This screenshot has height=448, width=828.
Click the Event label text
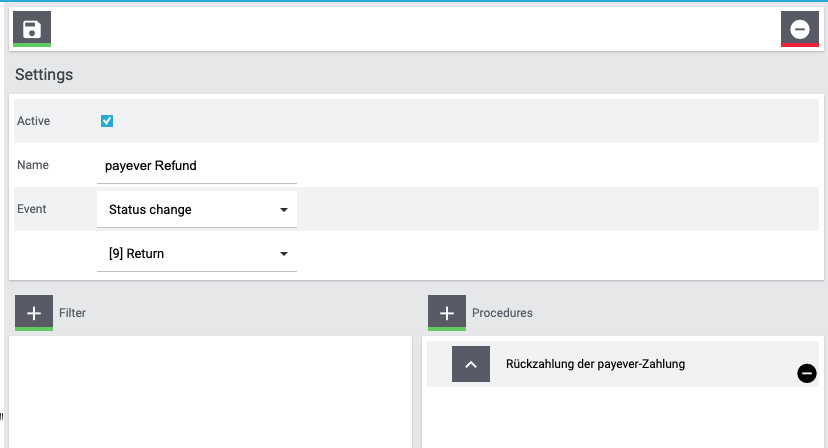[x=32, y=209]
